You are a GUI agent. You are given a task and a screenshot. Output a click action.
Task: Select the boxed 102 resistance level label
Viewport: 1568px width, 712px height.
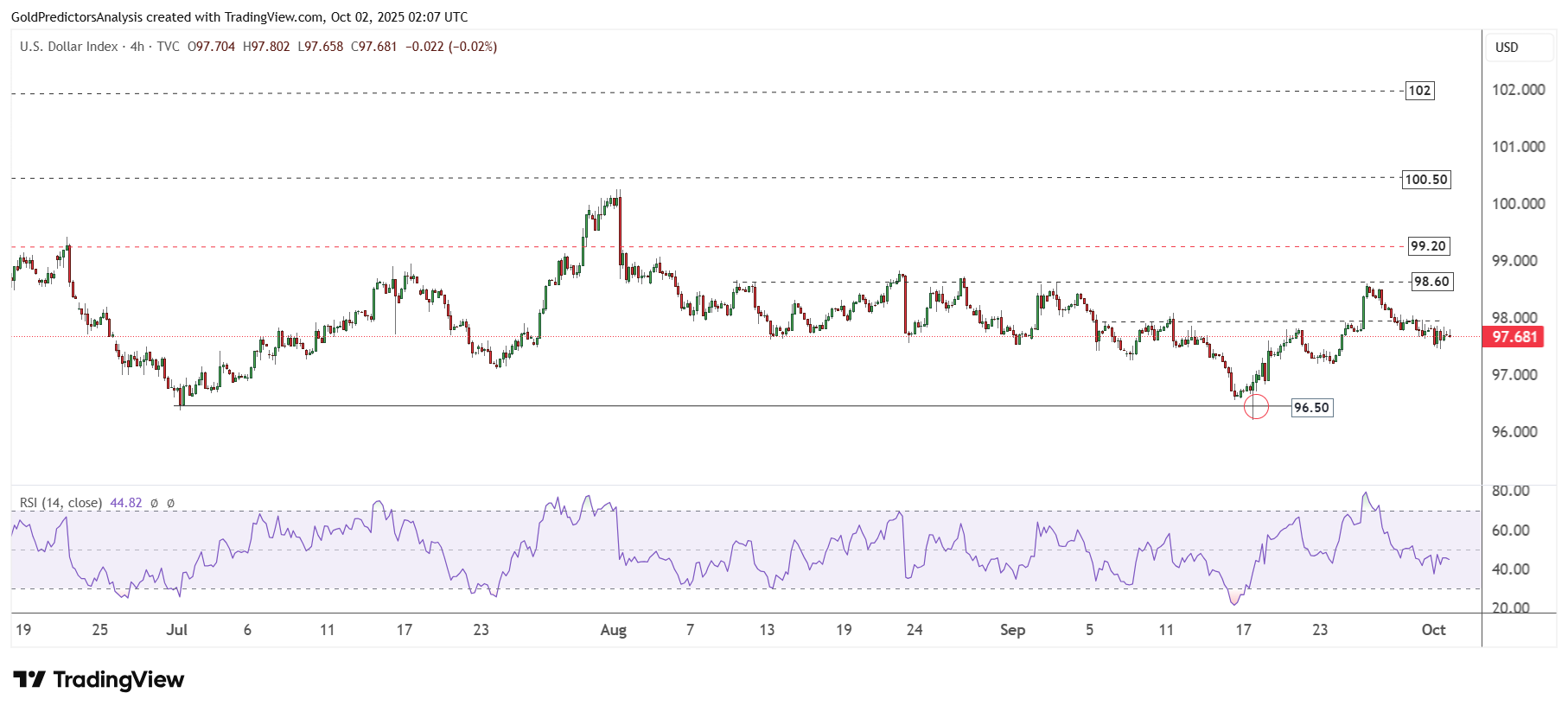click(x=1419, y=91)
